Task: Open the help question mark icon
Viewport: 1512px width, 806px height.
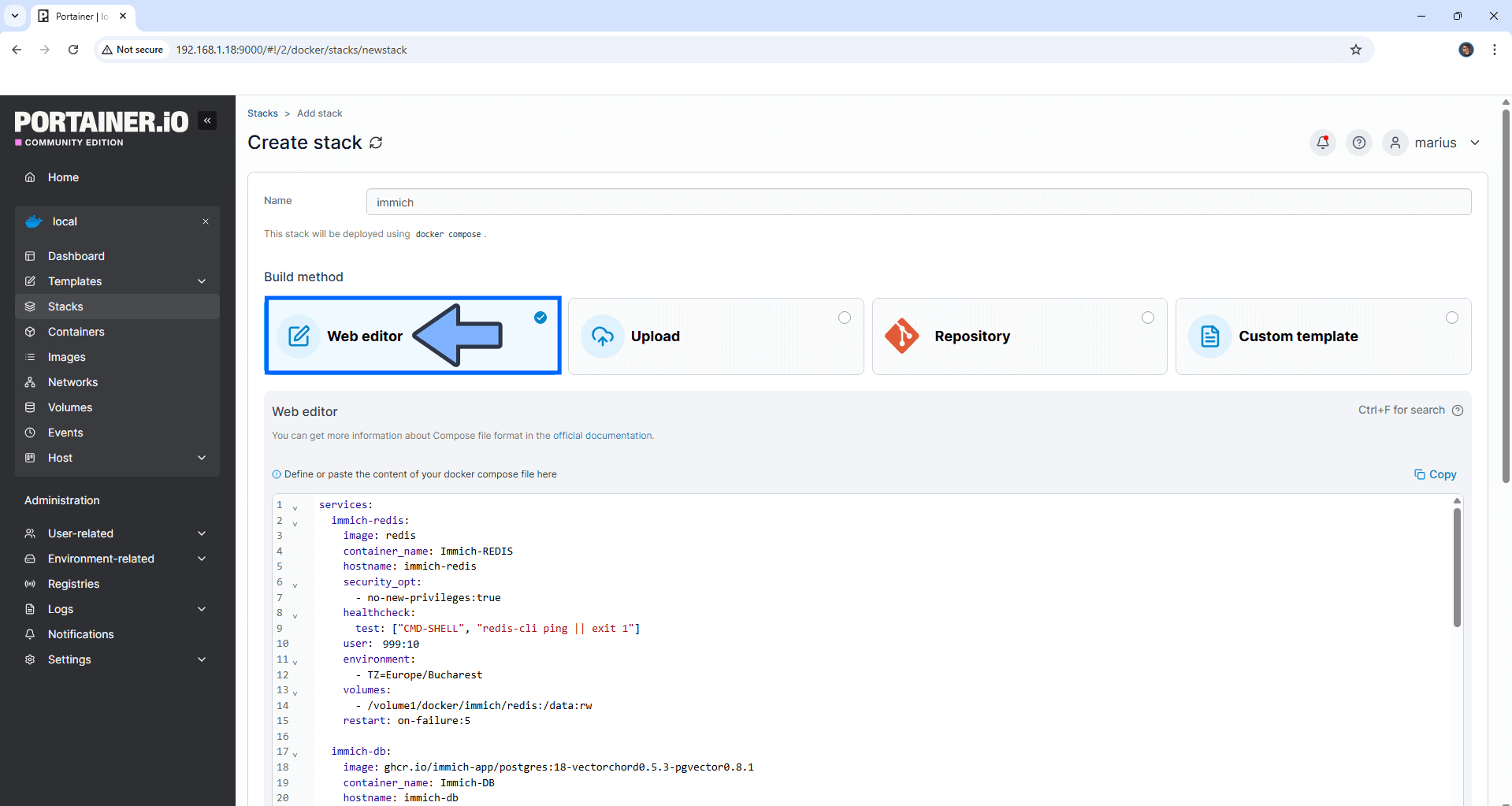Action: click(1359, 143)
